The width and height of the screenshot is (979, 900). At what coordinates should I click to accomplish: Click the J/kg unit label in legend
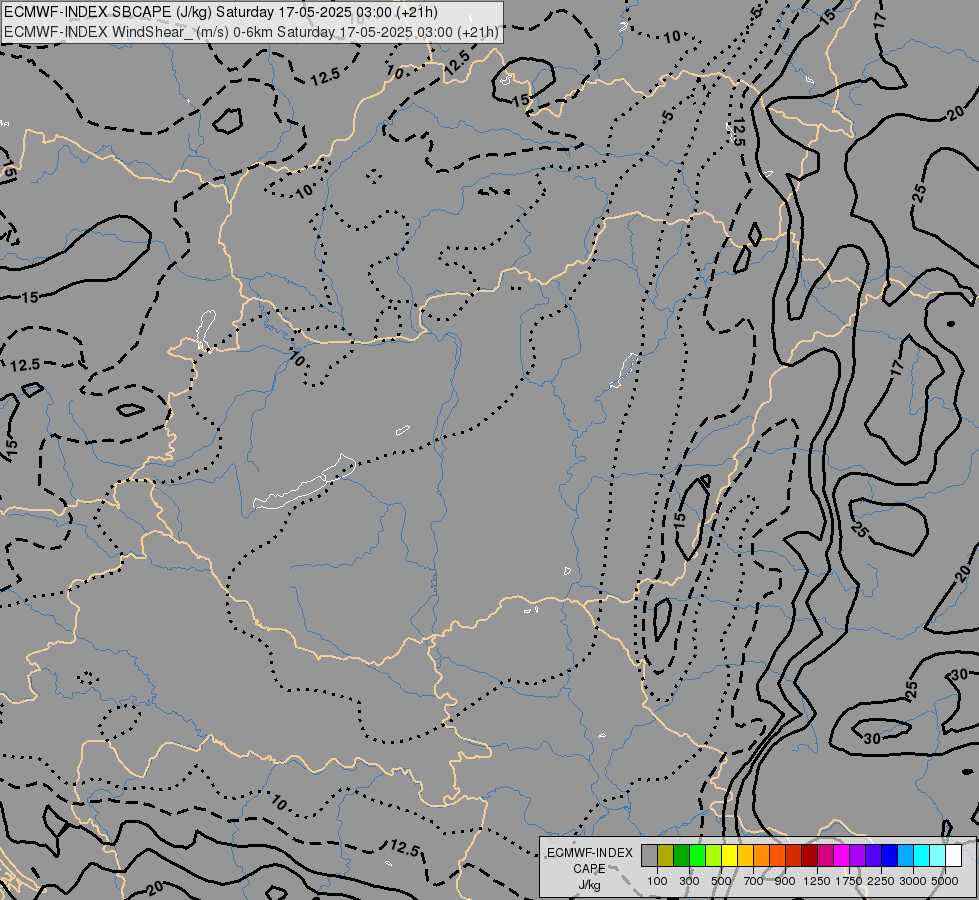[589, 886]
